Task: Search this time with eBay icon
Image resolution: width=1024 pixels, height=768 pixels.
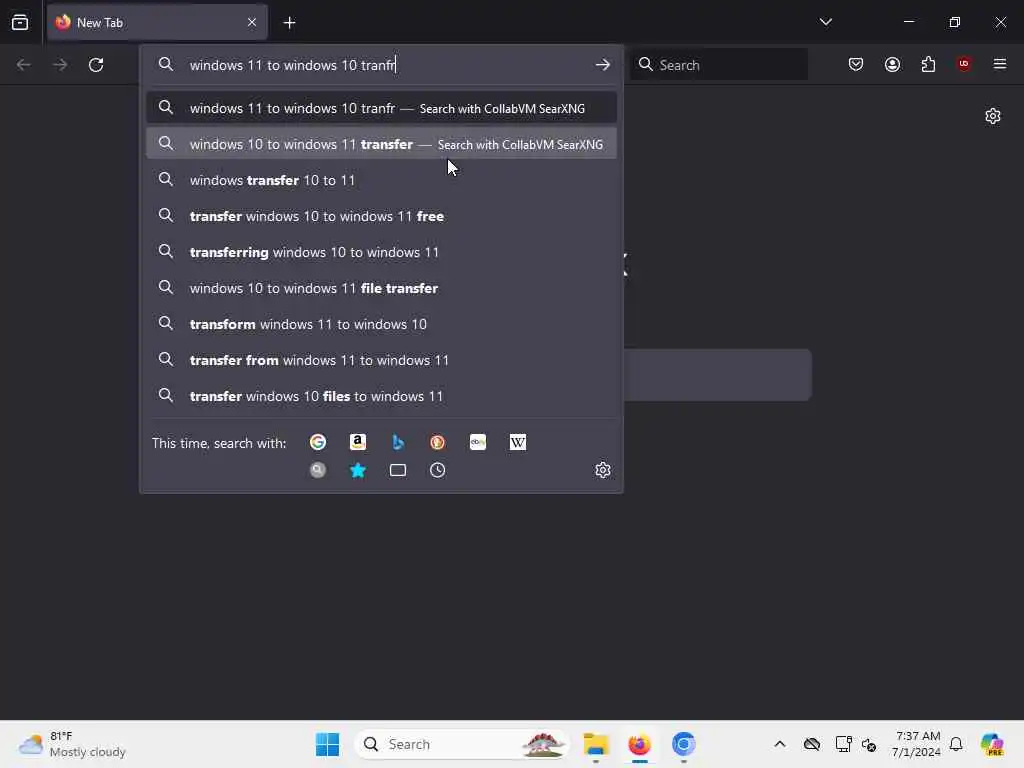Action: 477,442
